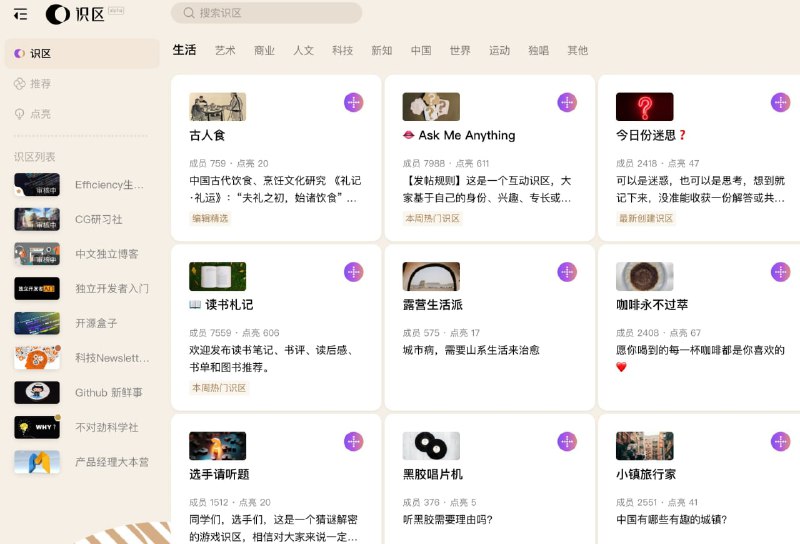Click the 成员 7988 · 点亮 611 stats text
This screenshot has width=800, height=544.
[446, 163]
